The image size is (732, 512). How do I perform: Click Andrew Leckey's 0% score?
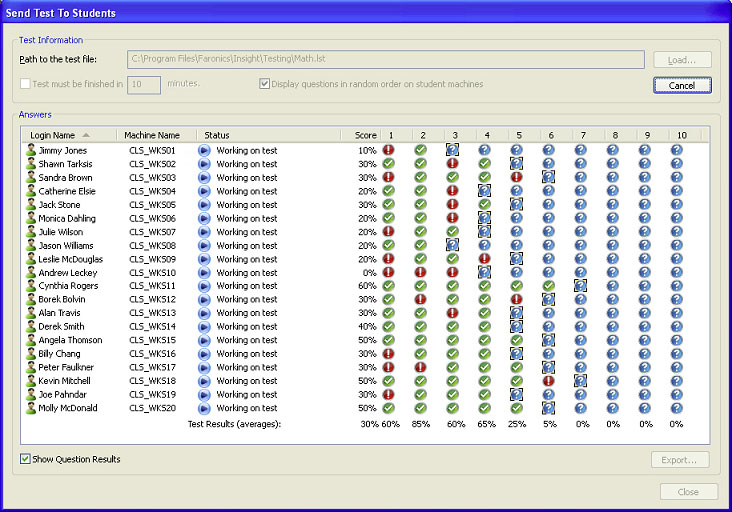(369, 272)
